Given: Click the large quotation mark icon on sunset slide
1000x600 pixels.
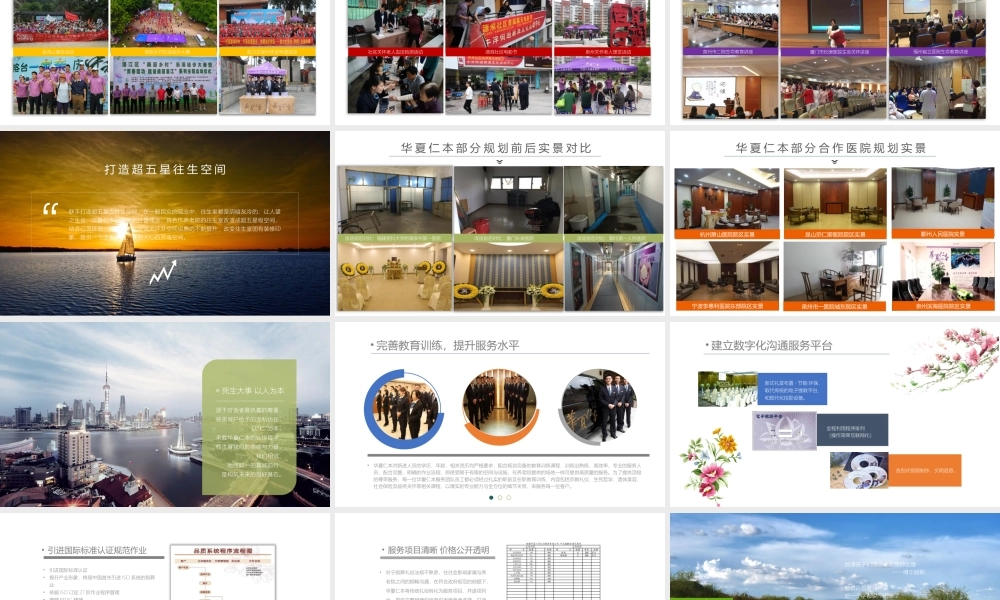Looking at the screenshot, I should (x=50, y=209).
